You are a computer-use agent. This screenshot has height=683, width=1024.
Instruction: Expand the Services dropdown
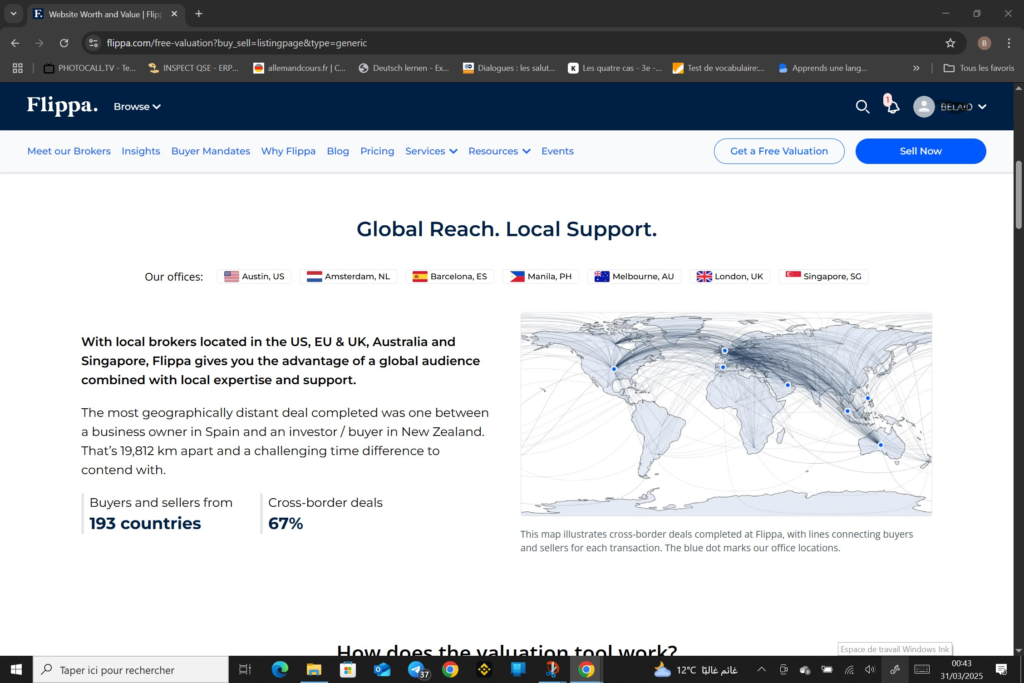[x=431, y=151]
